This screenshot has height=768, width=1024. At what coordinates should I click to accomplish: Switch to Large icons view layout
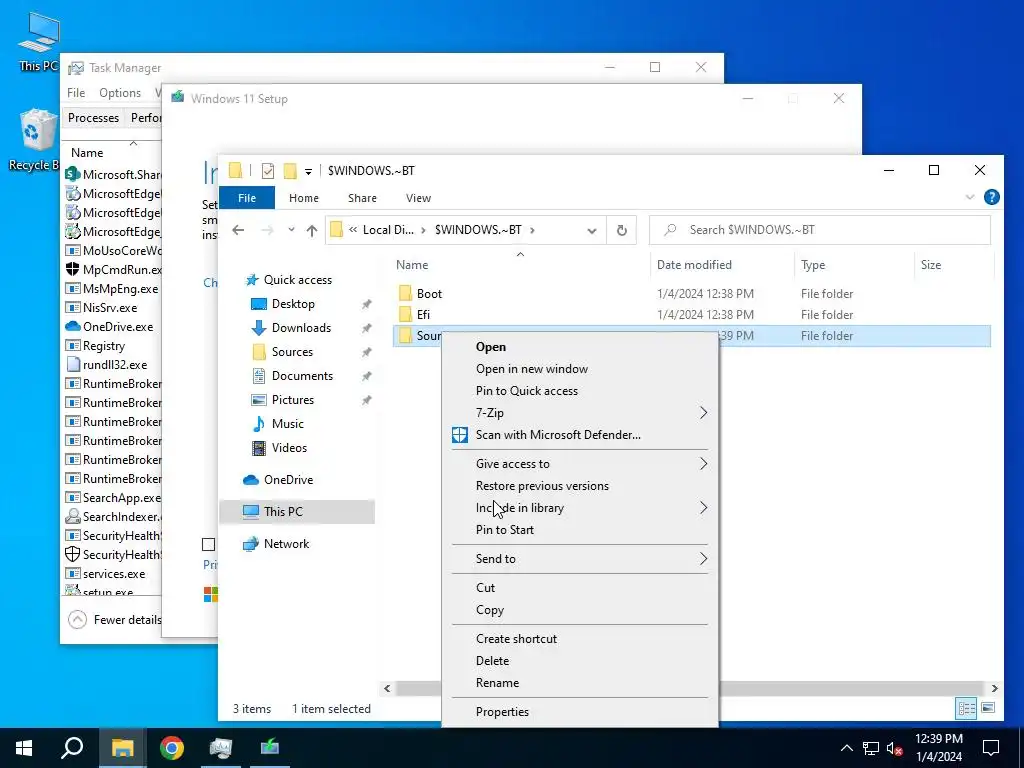click(x=988, y=708)
